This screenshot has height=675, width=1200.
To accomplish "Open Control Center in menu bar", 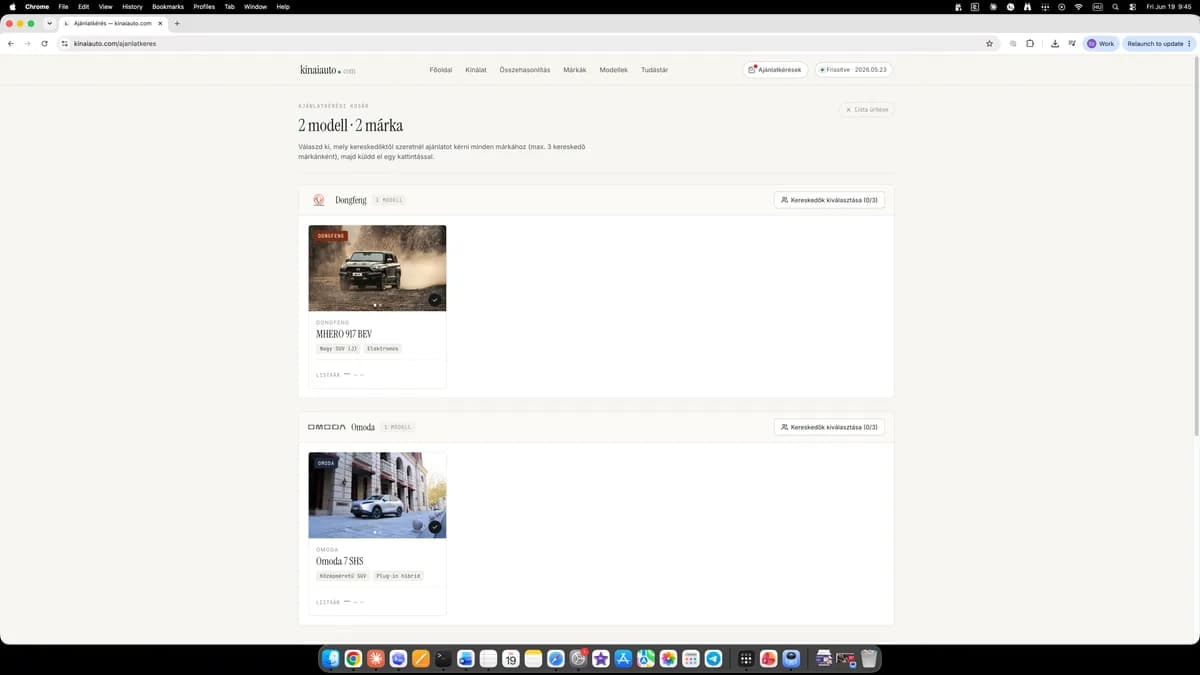I will (1132, 6).
